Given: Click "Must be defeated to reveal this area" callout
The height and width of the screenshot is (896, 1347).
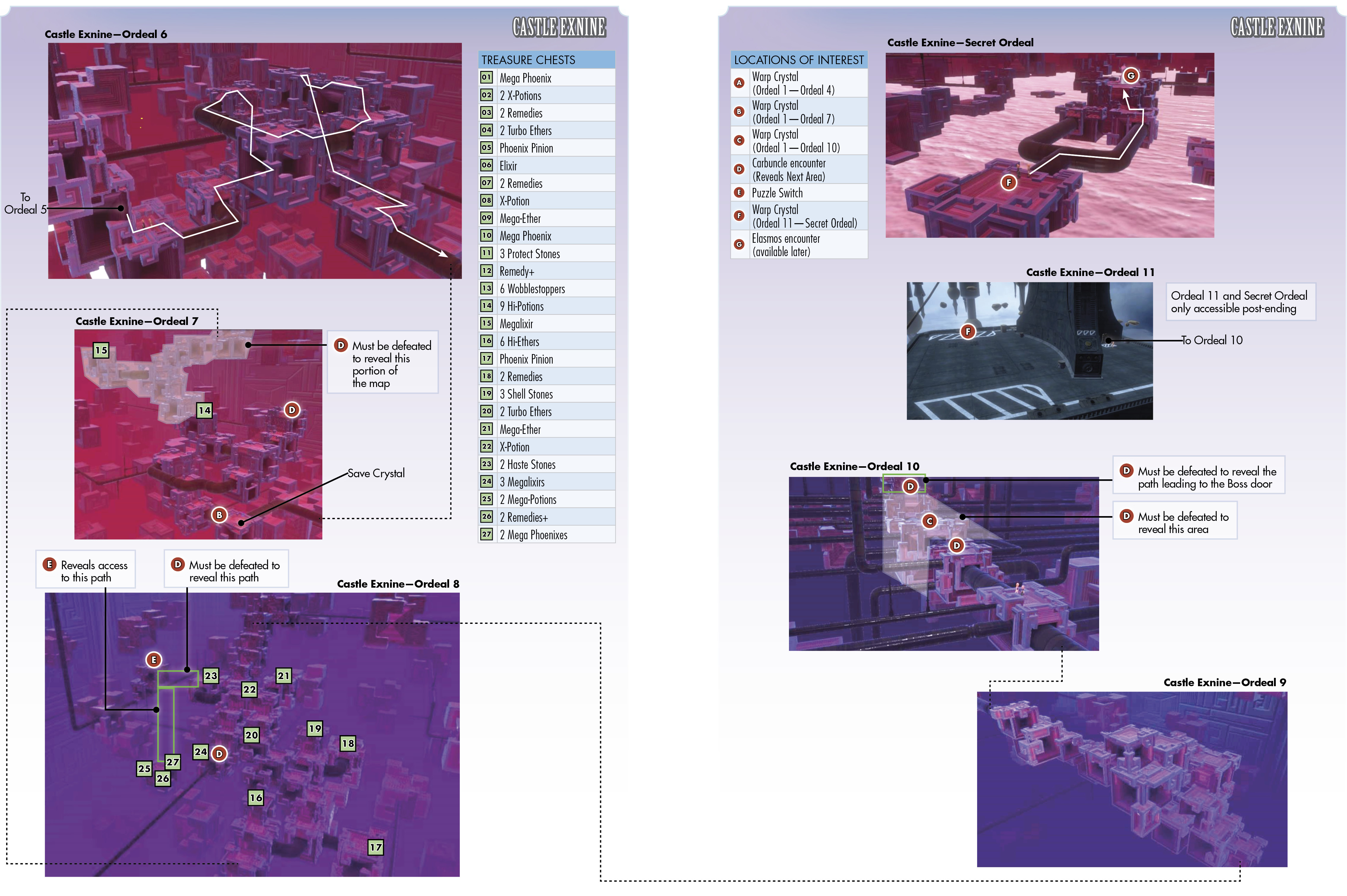Looking at the screenshot, I should 1175,520.
